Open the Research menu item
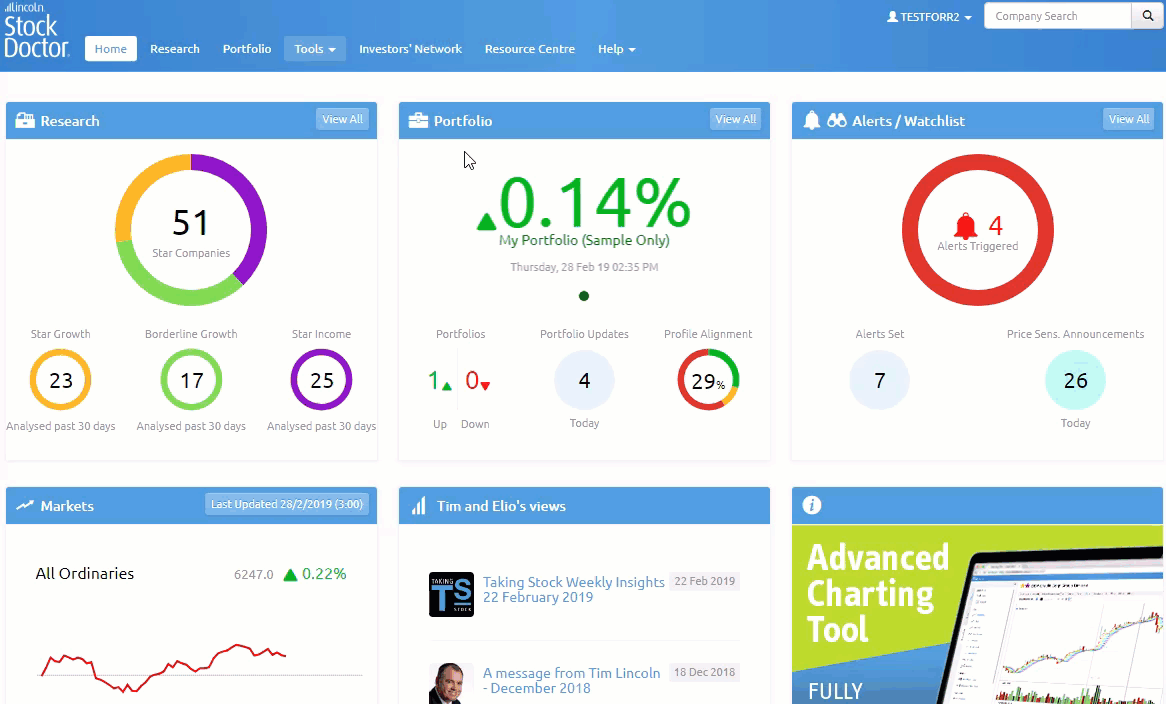 [x=175, y=49]
